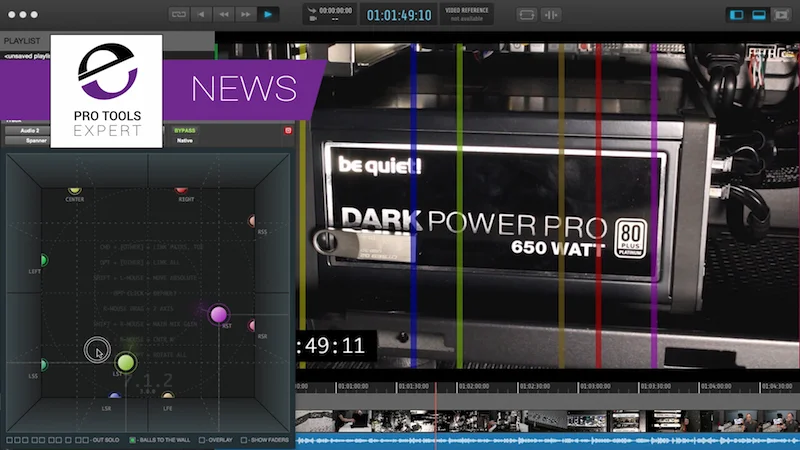Click the main timecode 01:01:49:10
This screenshot has width=800, height=450.
coord(399,15)
